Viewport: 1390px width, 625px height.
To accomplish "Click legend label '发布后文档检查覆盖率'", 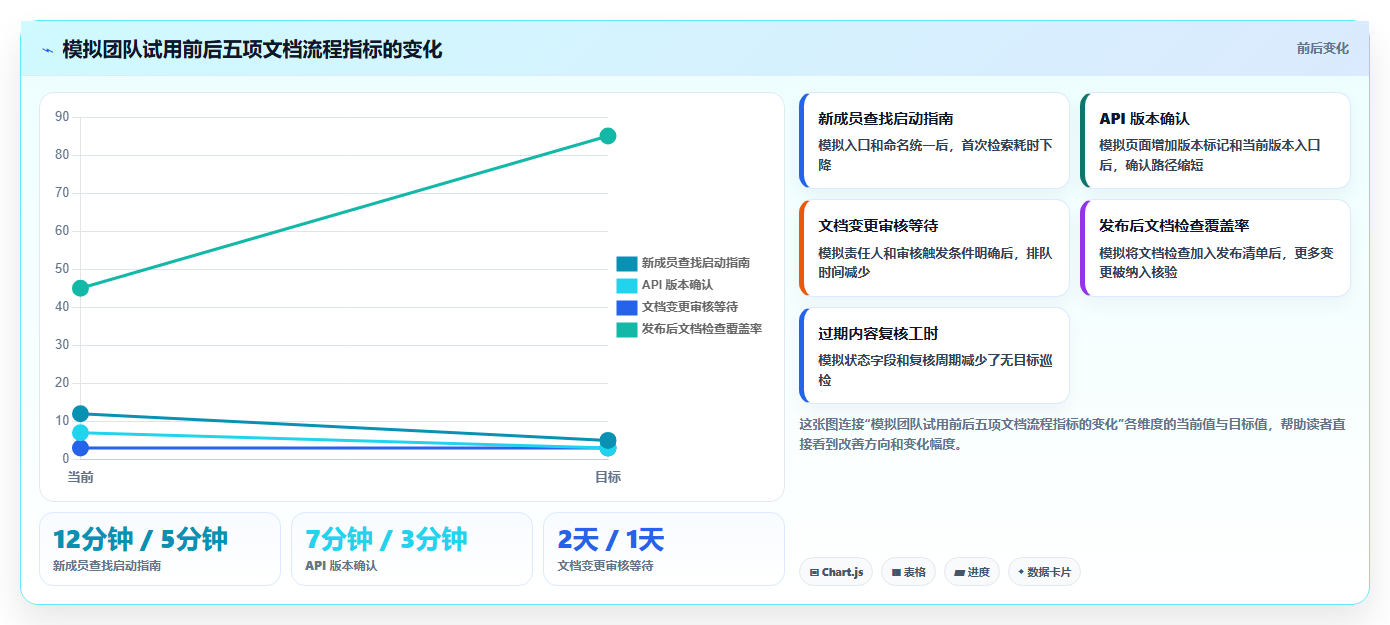I will [702, 329].
